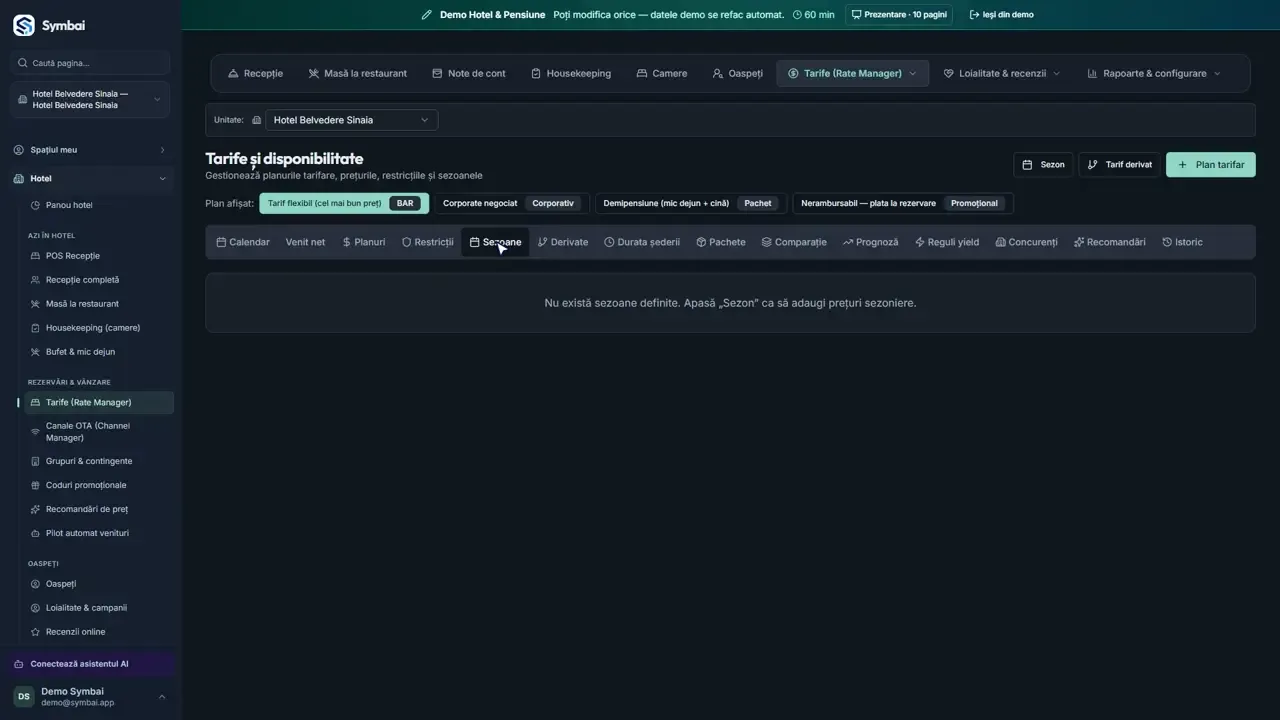This screenshot has height=720, width=1280.
Task: Click the Ieși din demo link
Action: click(1001, 15)
